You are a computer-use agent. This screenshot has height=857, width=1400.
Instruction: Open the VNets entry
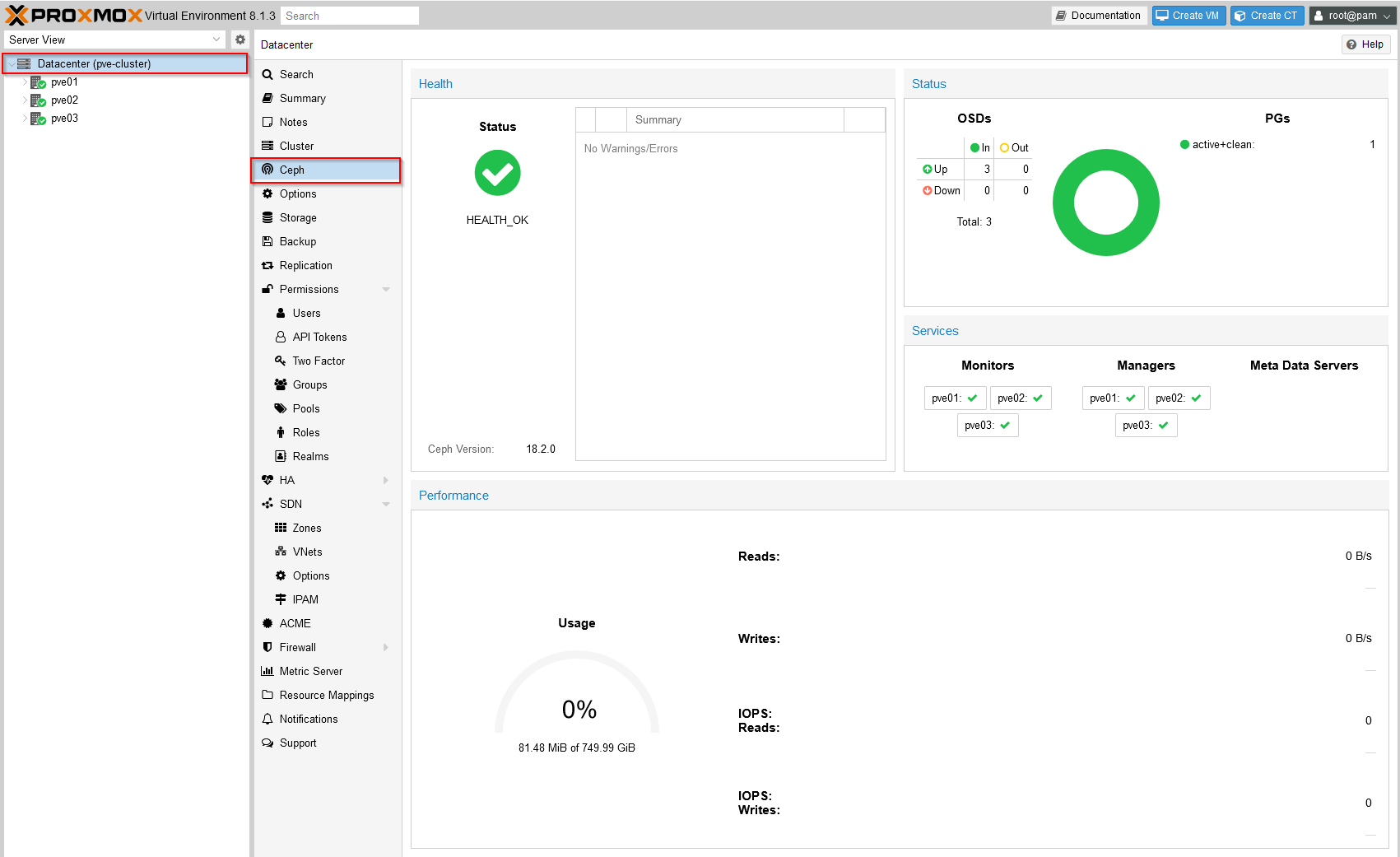pyautogui.click(x=327, y=552)
